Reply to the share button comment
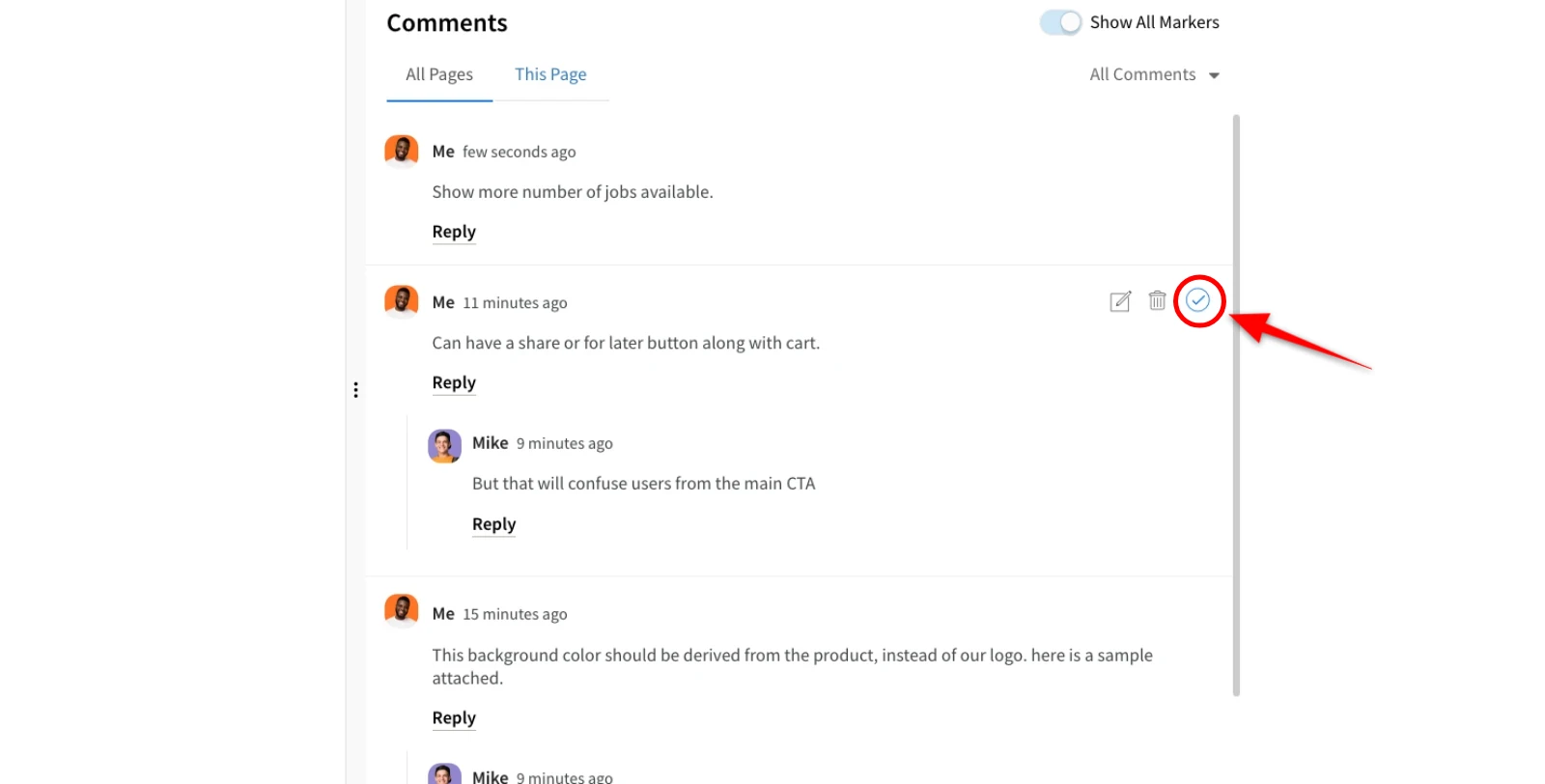The image size is (1545, 784). tap(454, 383)
